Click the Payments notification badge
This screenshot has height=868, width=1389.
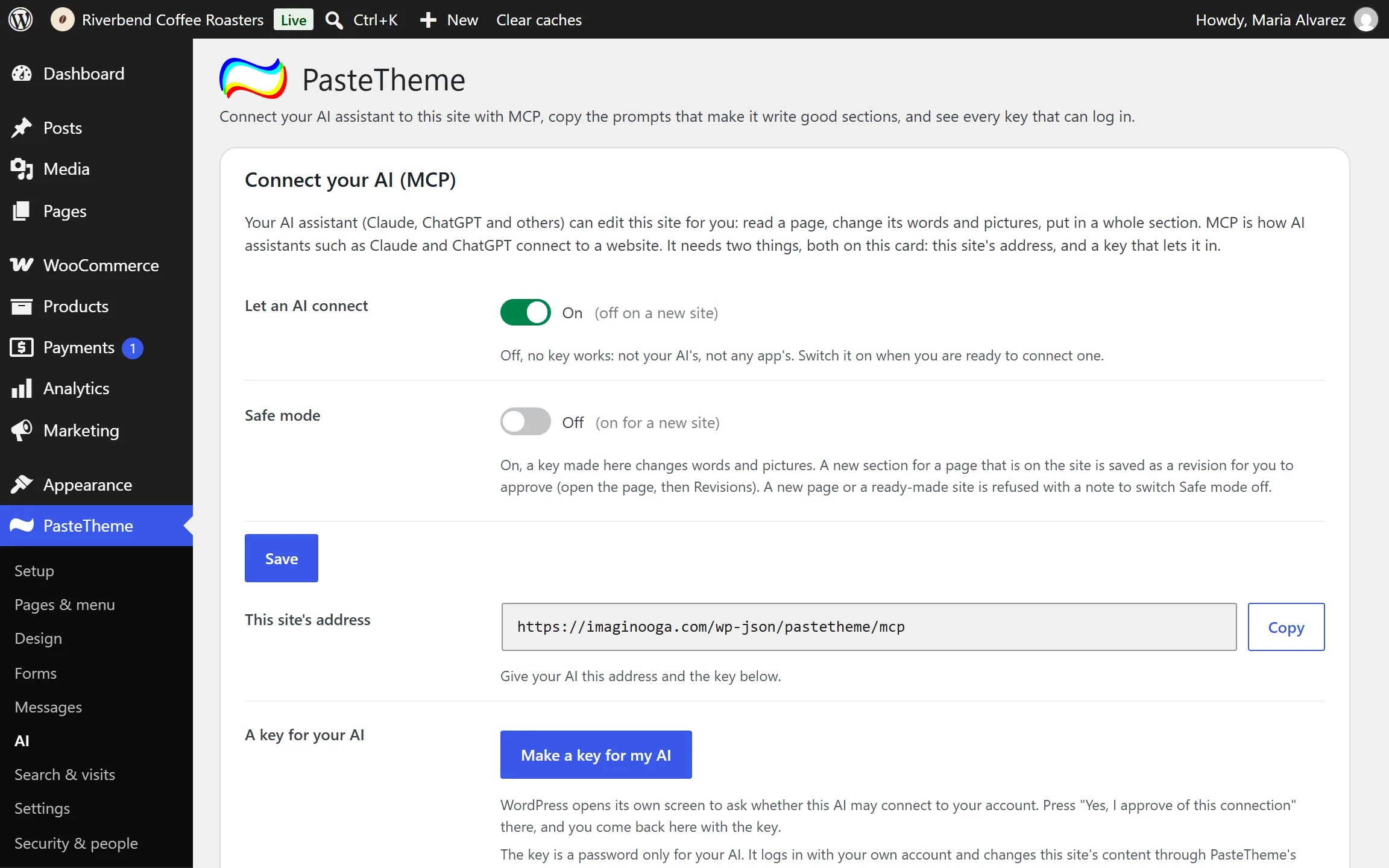pyautogui.click(x=133, y=348)
